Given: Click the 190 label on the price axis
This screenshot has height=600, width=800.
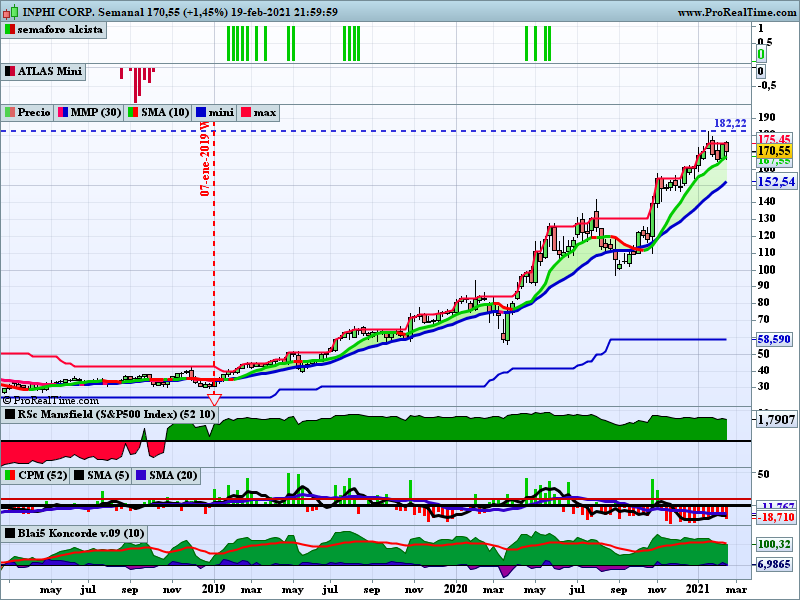Looking at the screenshot, I should (766, 117).
